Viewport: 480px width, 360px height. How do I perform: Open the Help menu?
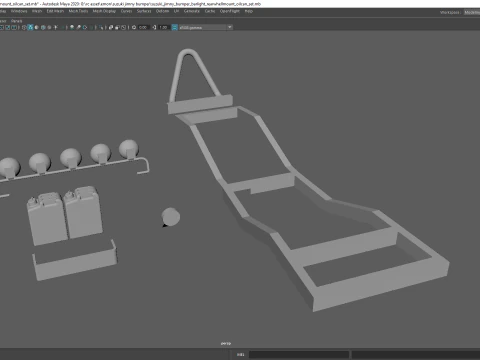(x=249, y=11)
